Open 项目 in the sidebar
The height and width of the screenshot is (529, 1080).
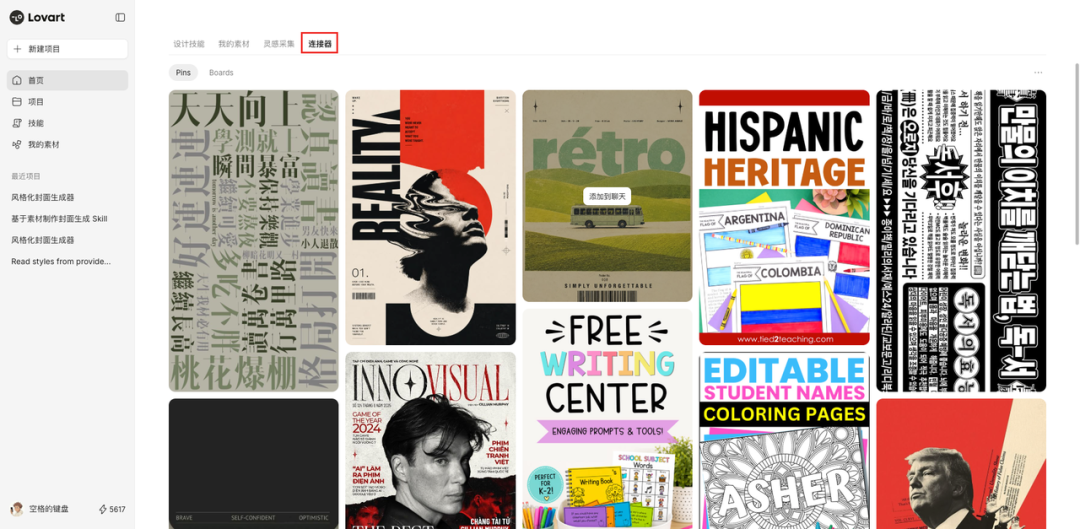(68, 102)
